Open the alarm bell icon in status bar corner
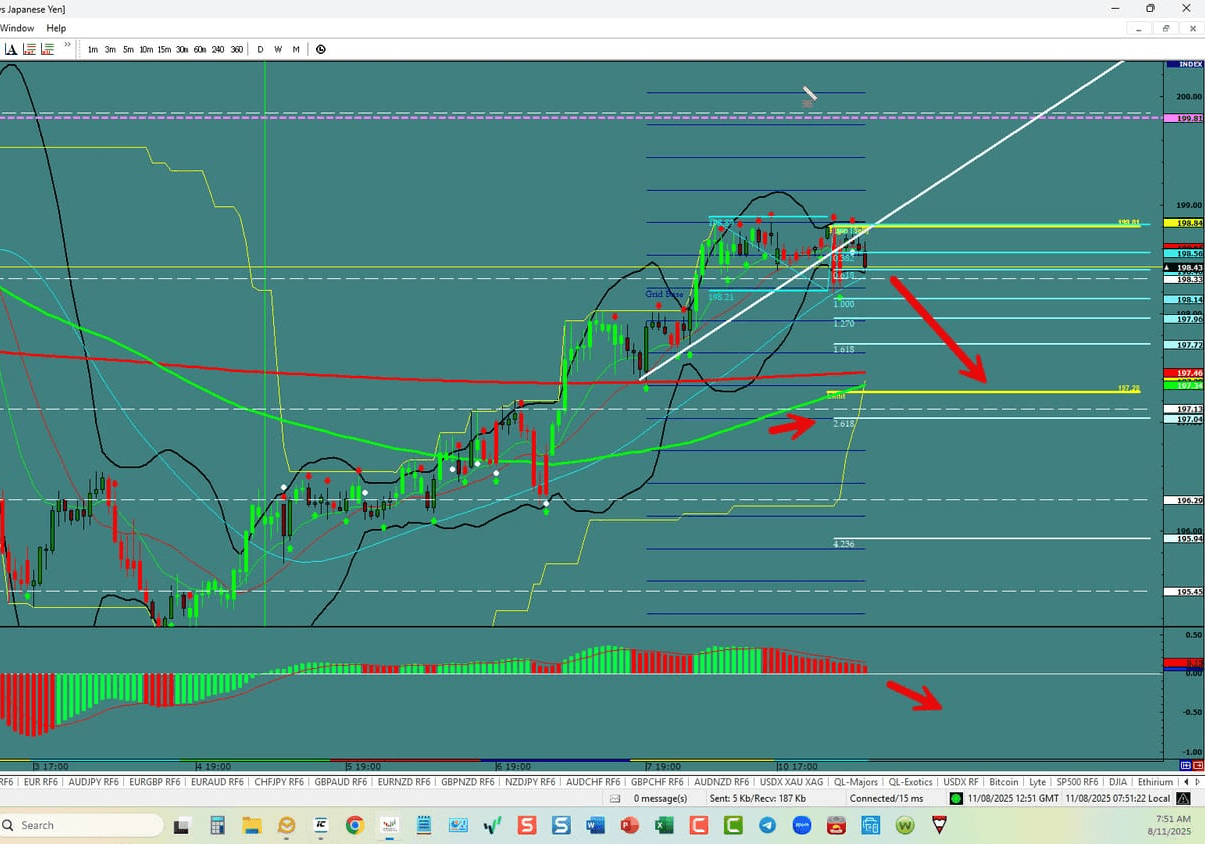This screenshot has width=1205, height=844. (x=1181, y=798)
